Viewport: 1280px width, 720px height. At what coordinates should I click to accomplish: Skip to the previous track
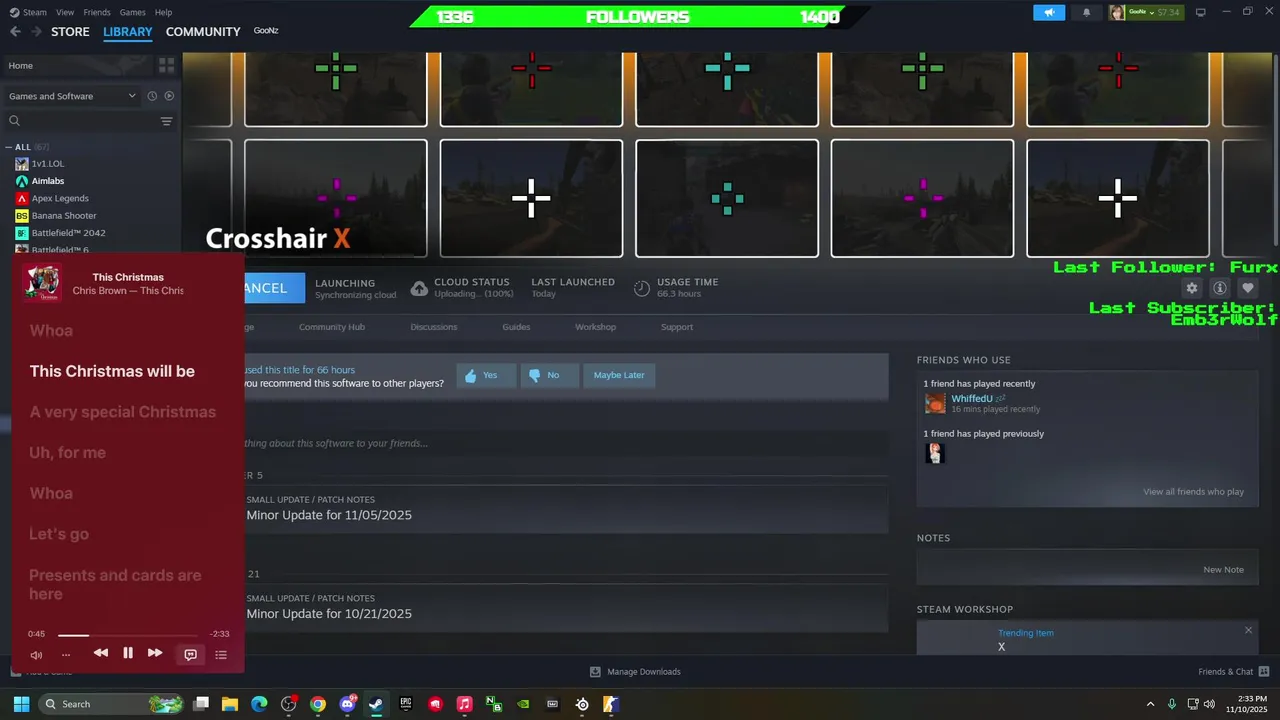point(101,653)
